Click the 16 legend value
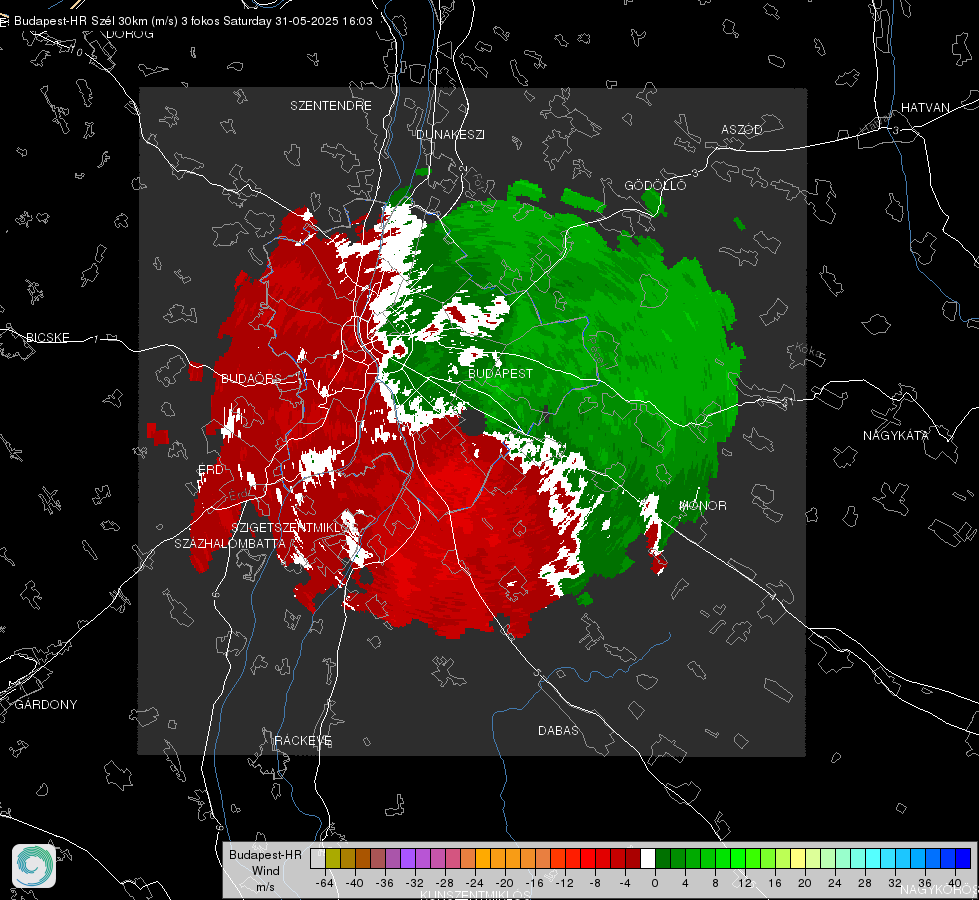Viewport: 979px width, 900px height. pos(774,883)
